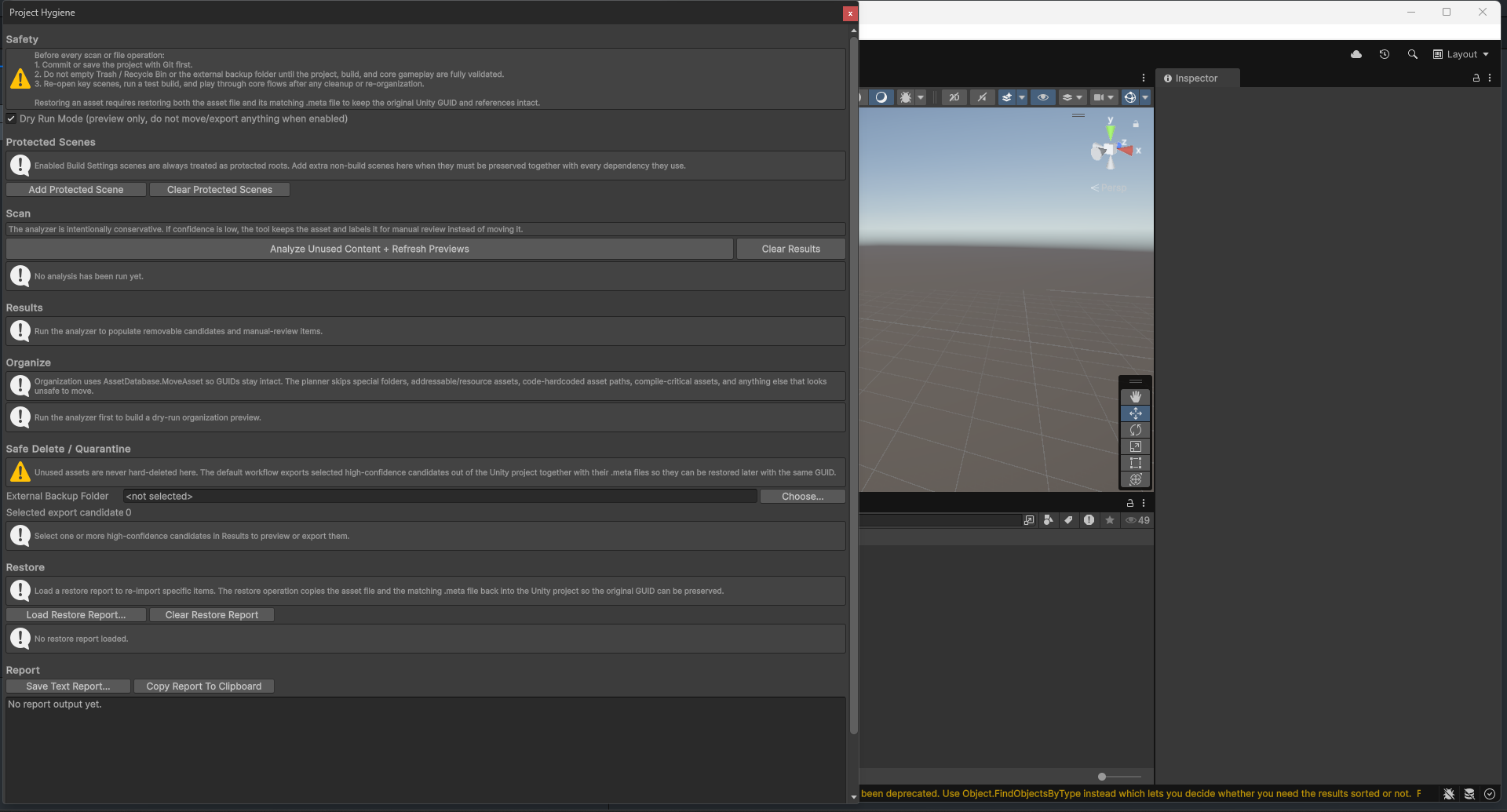Open the Layout dropdown
This screenshot has height=812, width=1507.
[x=1461, y=54]
